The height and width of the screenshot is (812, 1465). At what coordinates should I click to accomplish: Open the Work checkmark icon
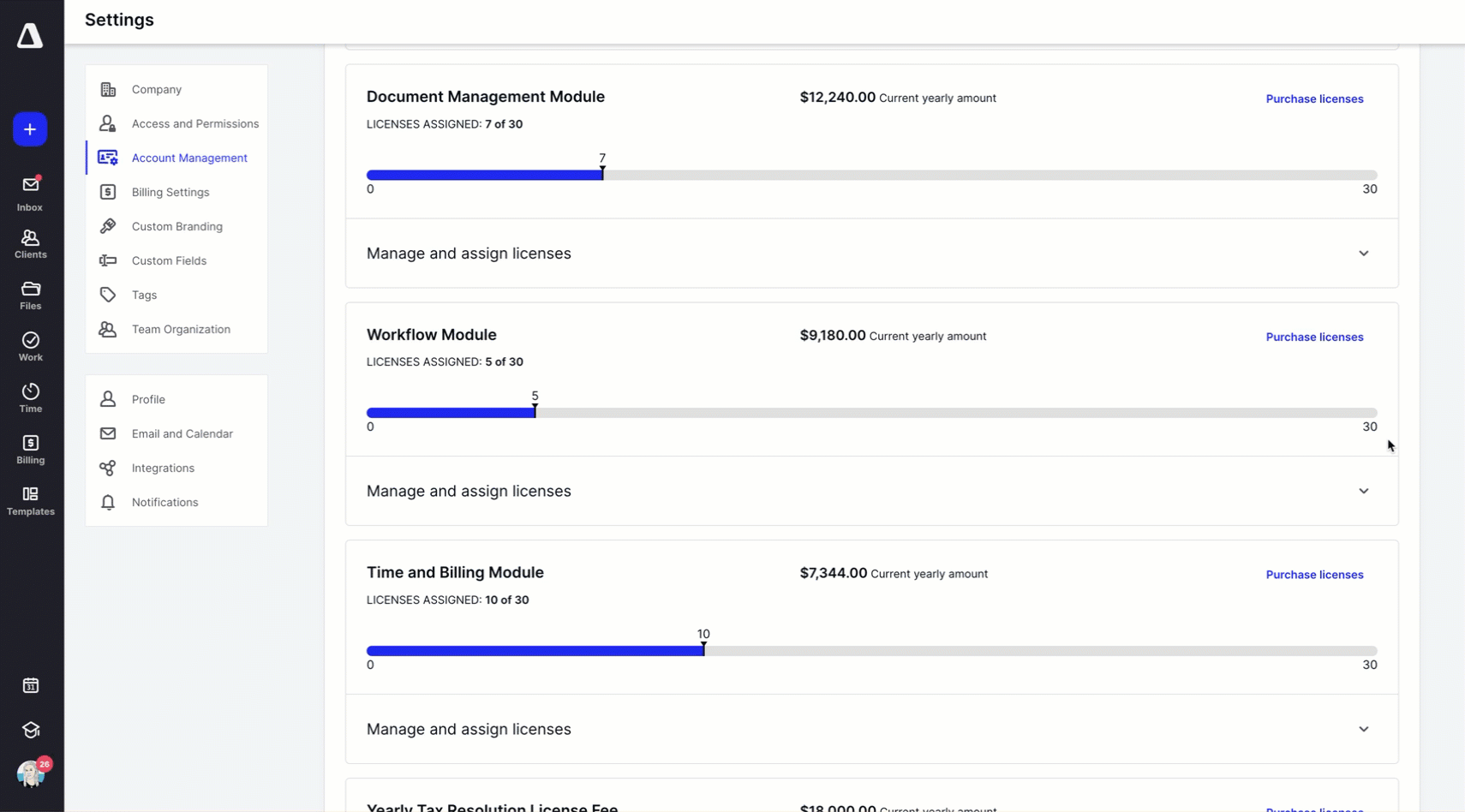(30, 347)
